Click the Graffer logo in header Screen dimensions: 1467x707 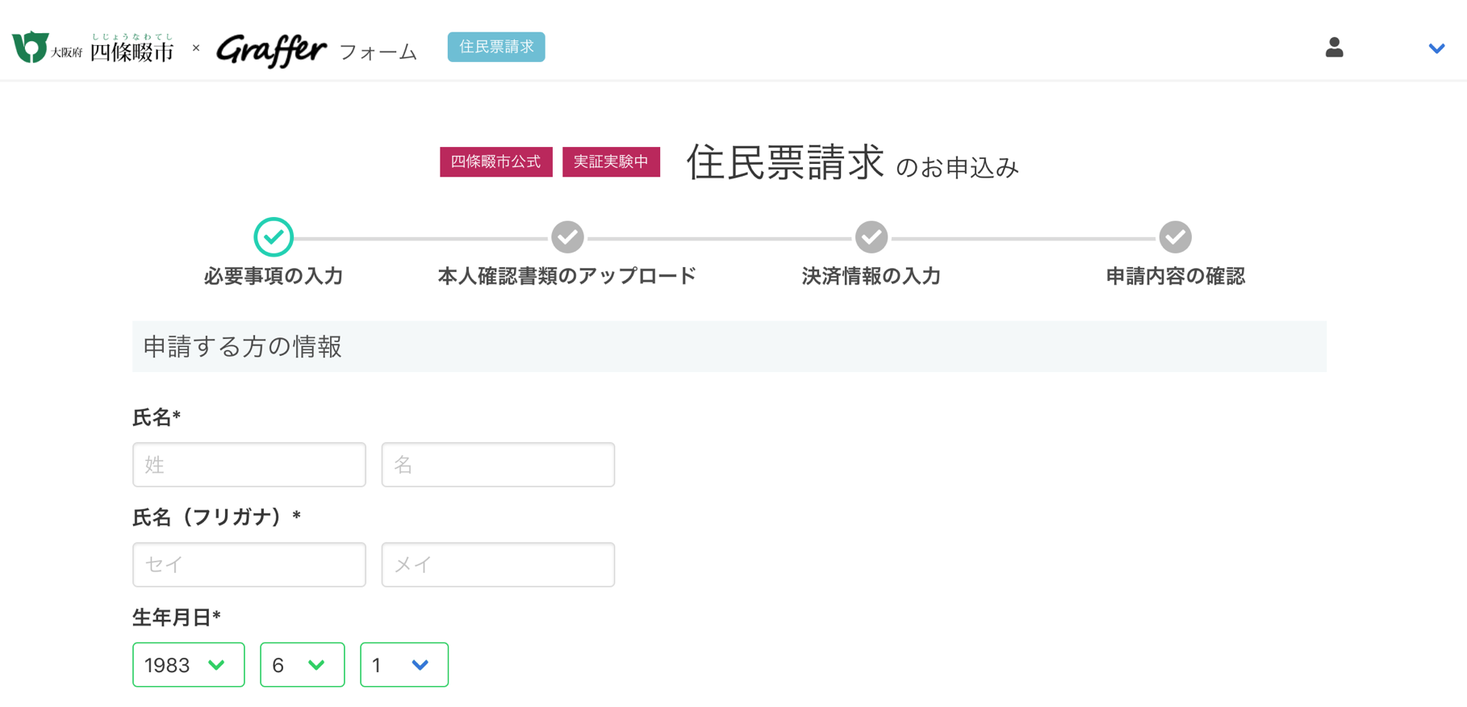tap(271, 49)
